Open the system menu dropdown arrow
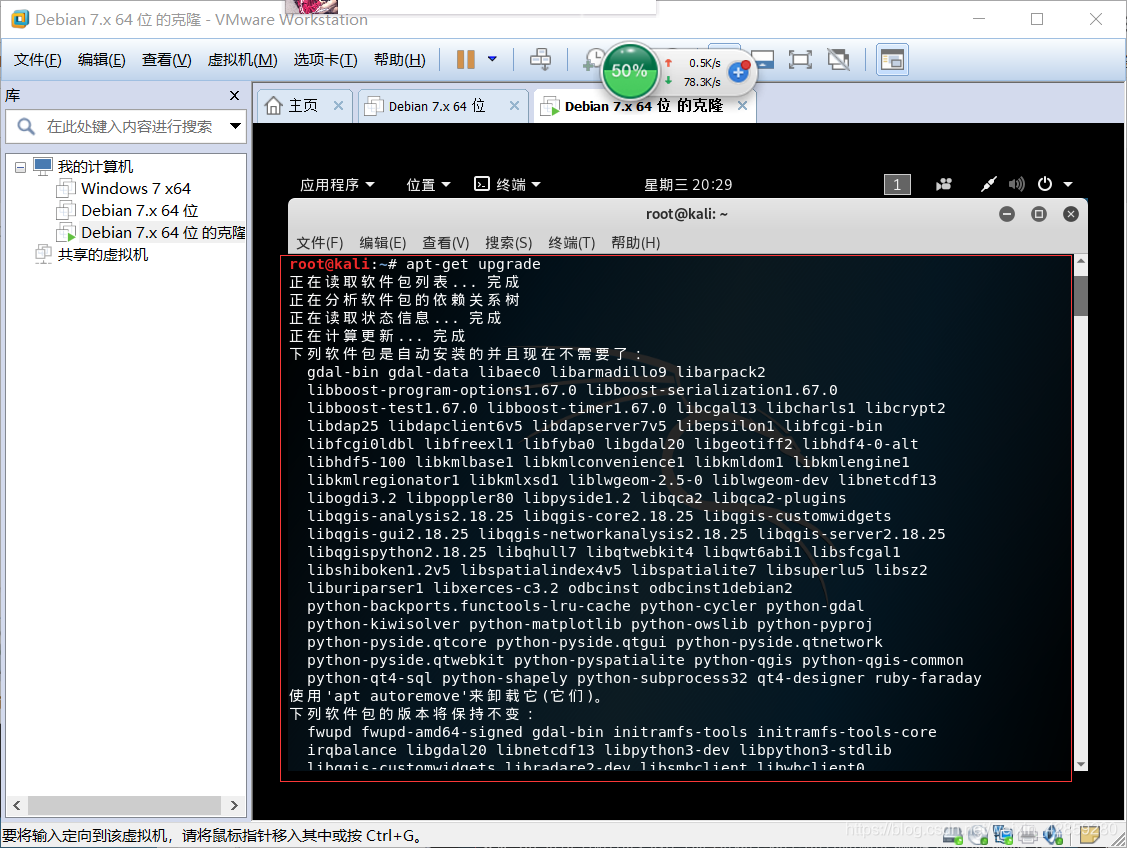This screenshot has height=848, width=1127. [1068, 185]
